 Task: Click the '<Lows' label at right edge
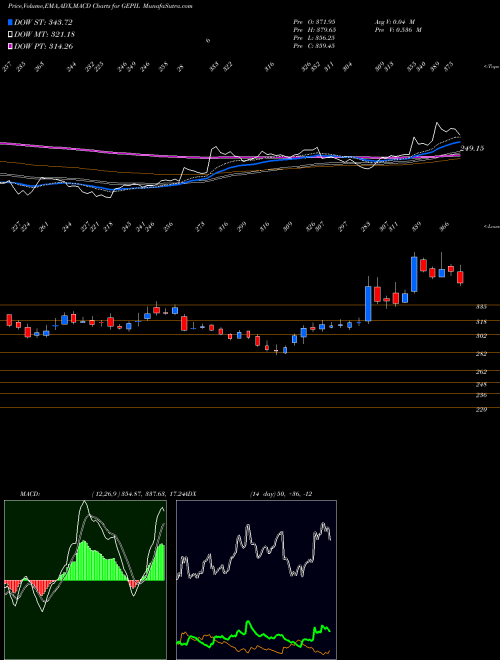pyautogui.click(x=491, y=226)
